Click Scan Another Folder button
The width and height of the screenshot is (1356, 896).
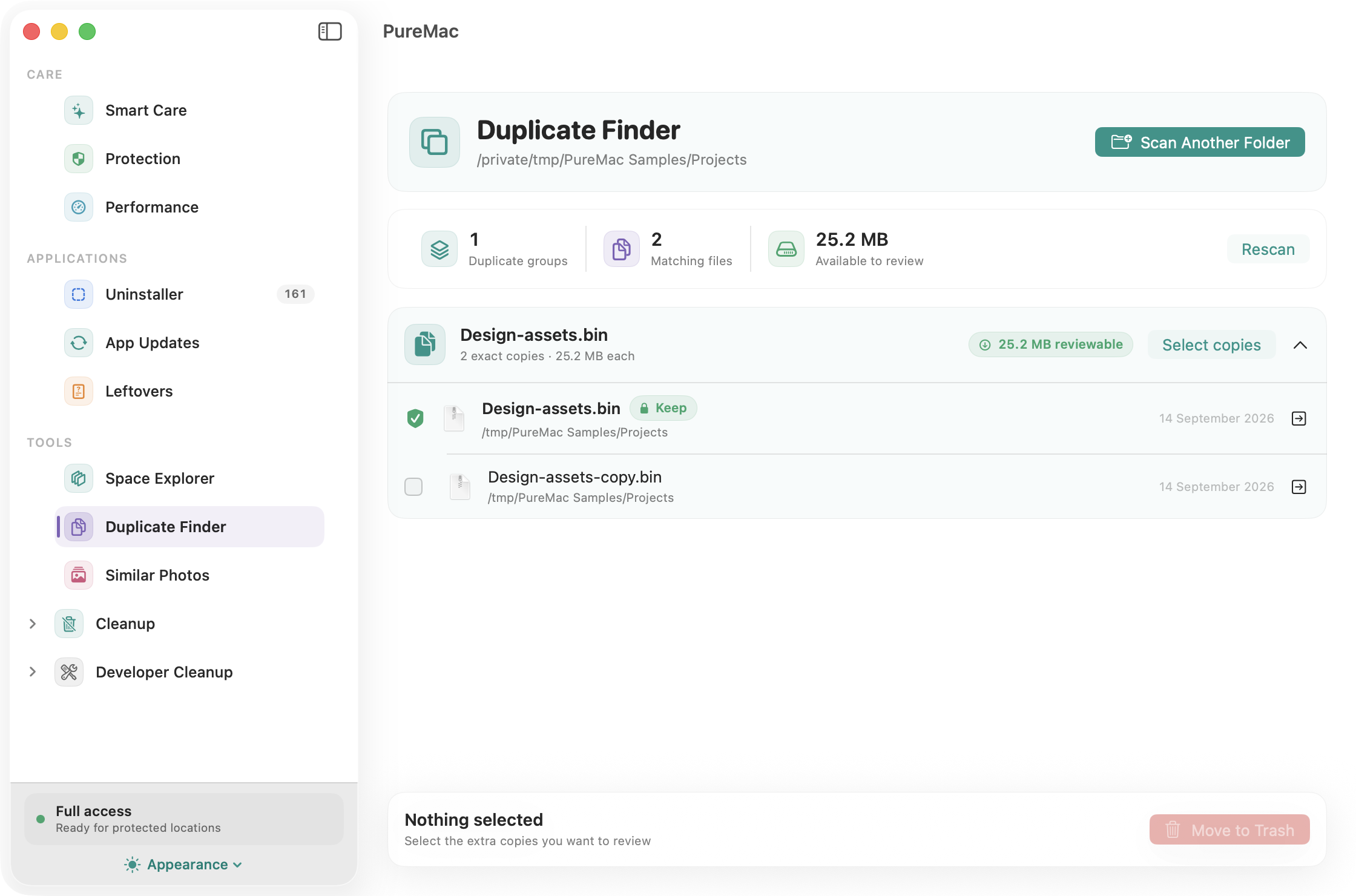click(x=1200, y=142)
